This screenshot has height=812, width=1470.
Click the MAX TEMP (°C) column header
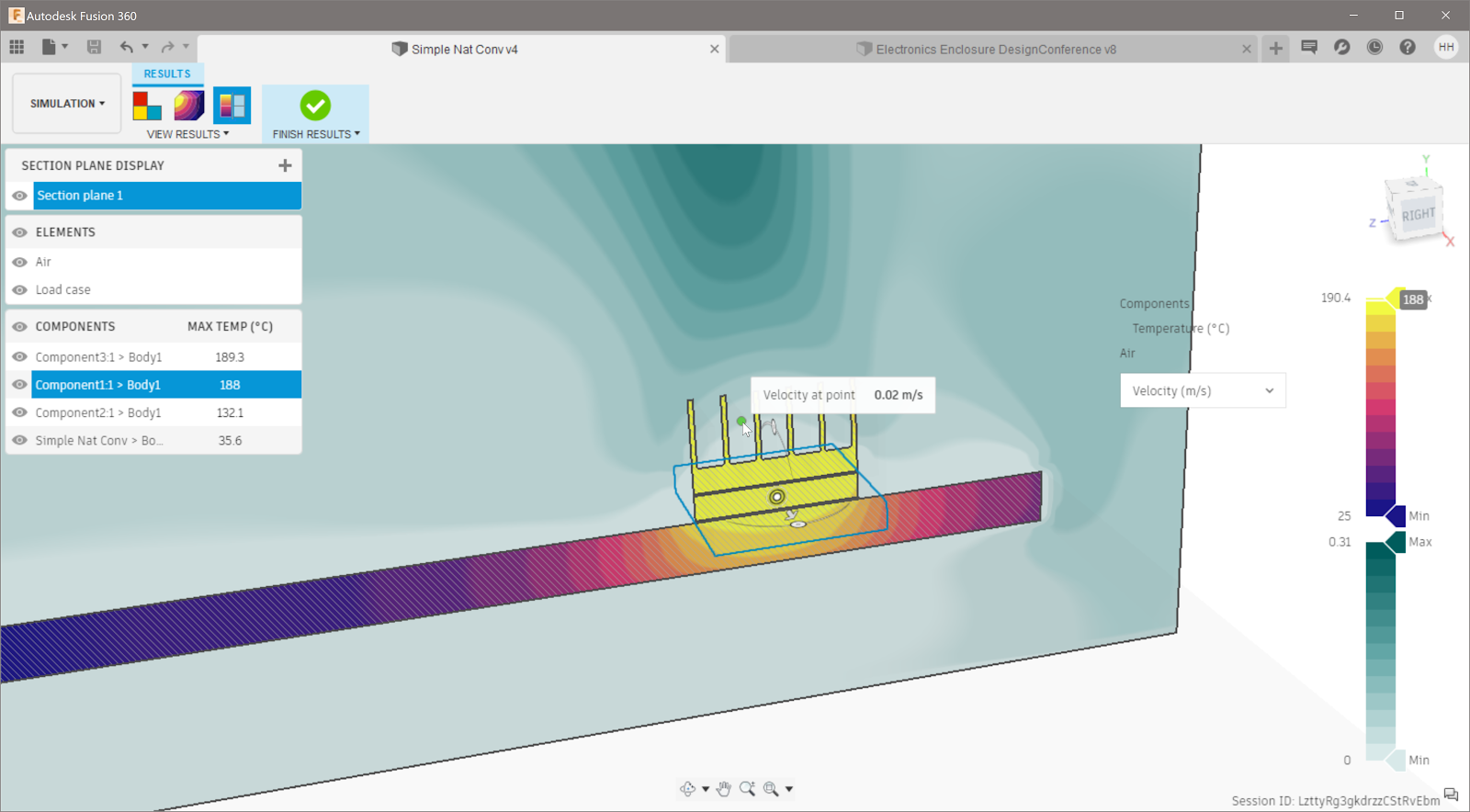pos(231,326)
